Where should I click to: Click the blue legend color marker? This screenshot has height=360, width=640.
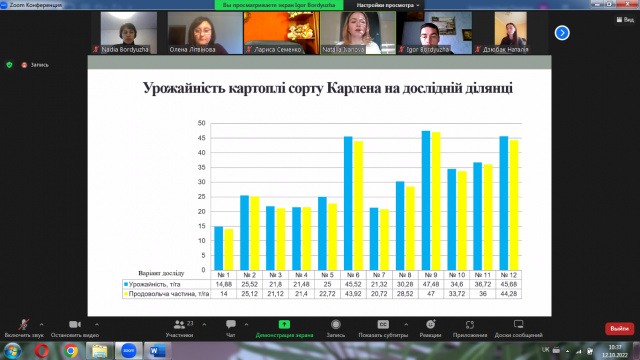click(x=126, y=284)
